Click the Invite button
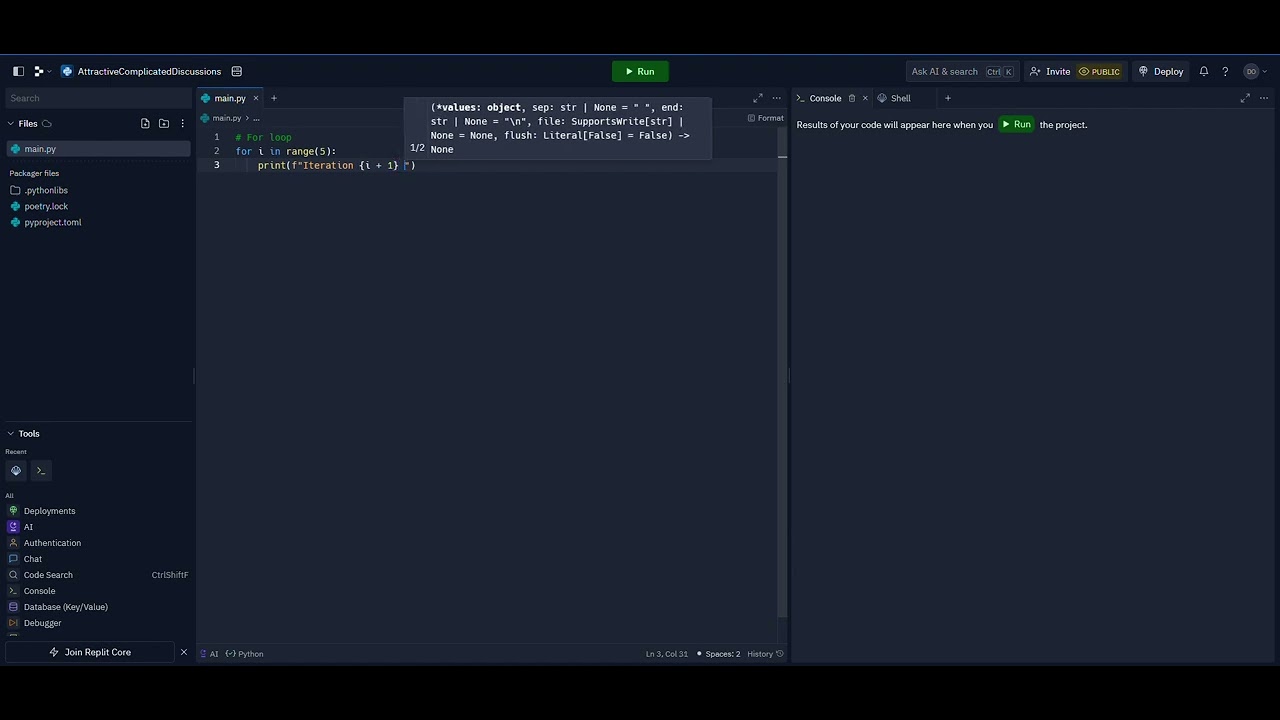The image size is (1280, 720). click(x=1049, y=71)
